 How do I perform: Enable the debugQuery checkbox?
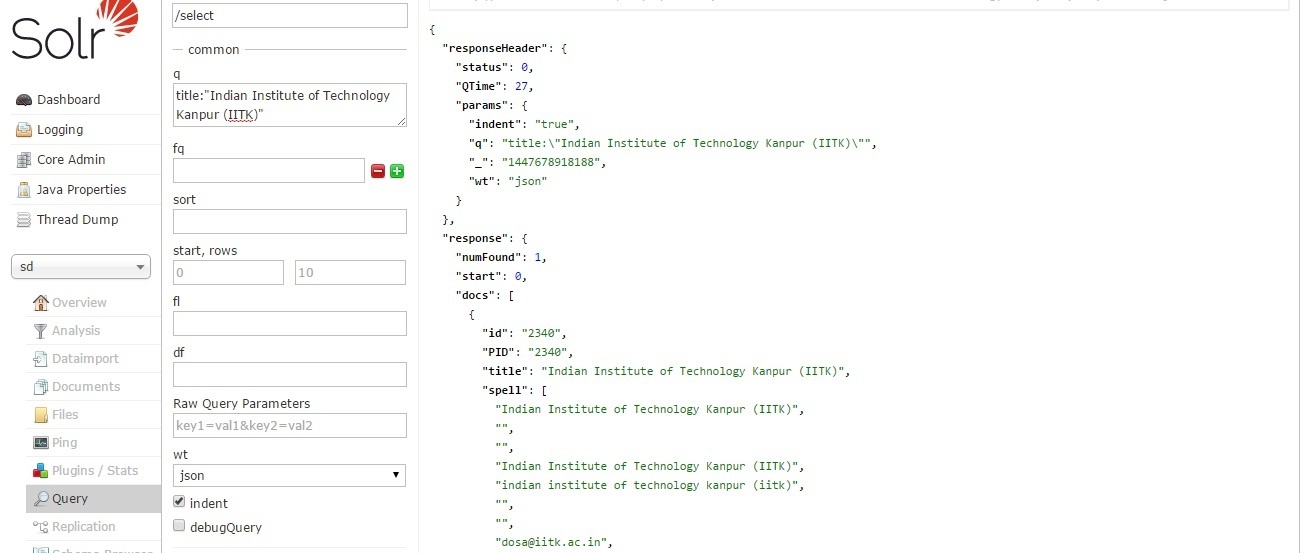[179, 526]
